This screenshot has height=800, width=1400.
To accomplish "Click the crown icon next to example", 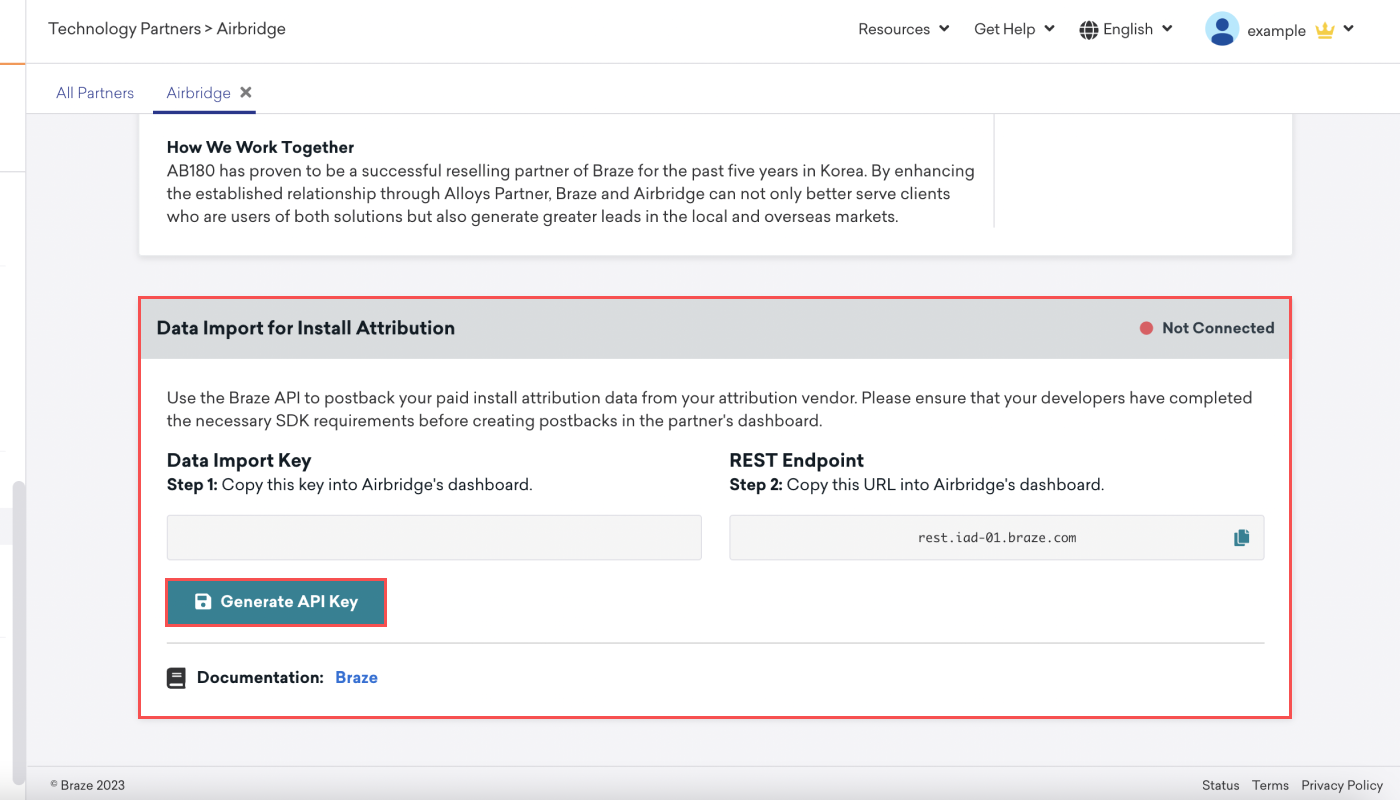I will 1325,30.
